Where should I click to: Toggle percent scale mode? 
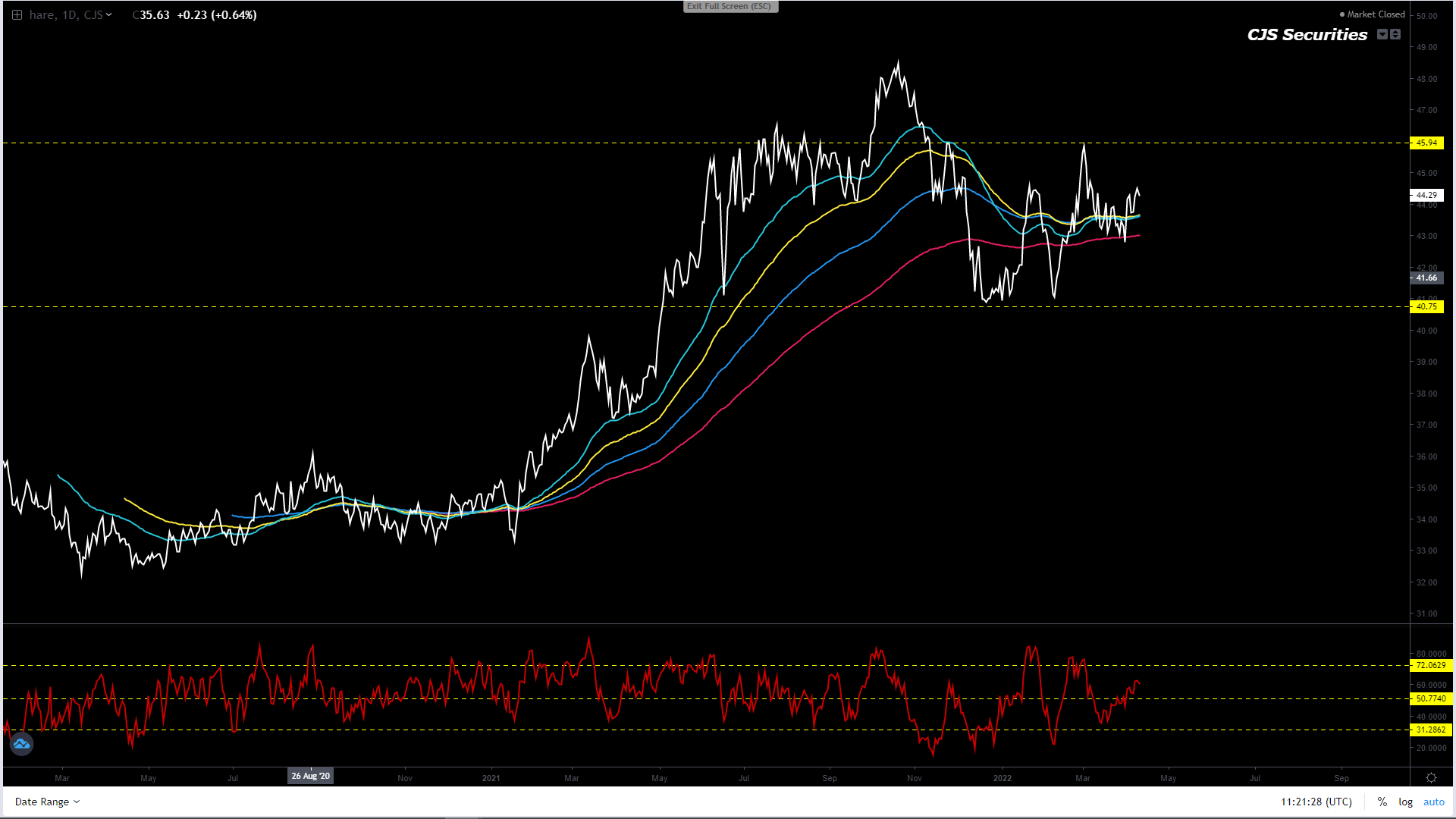coord(1382,802)
